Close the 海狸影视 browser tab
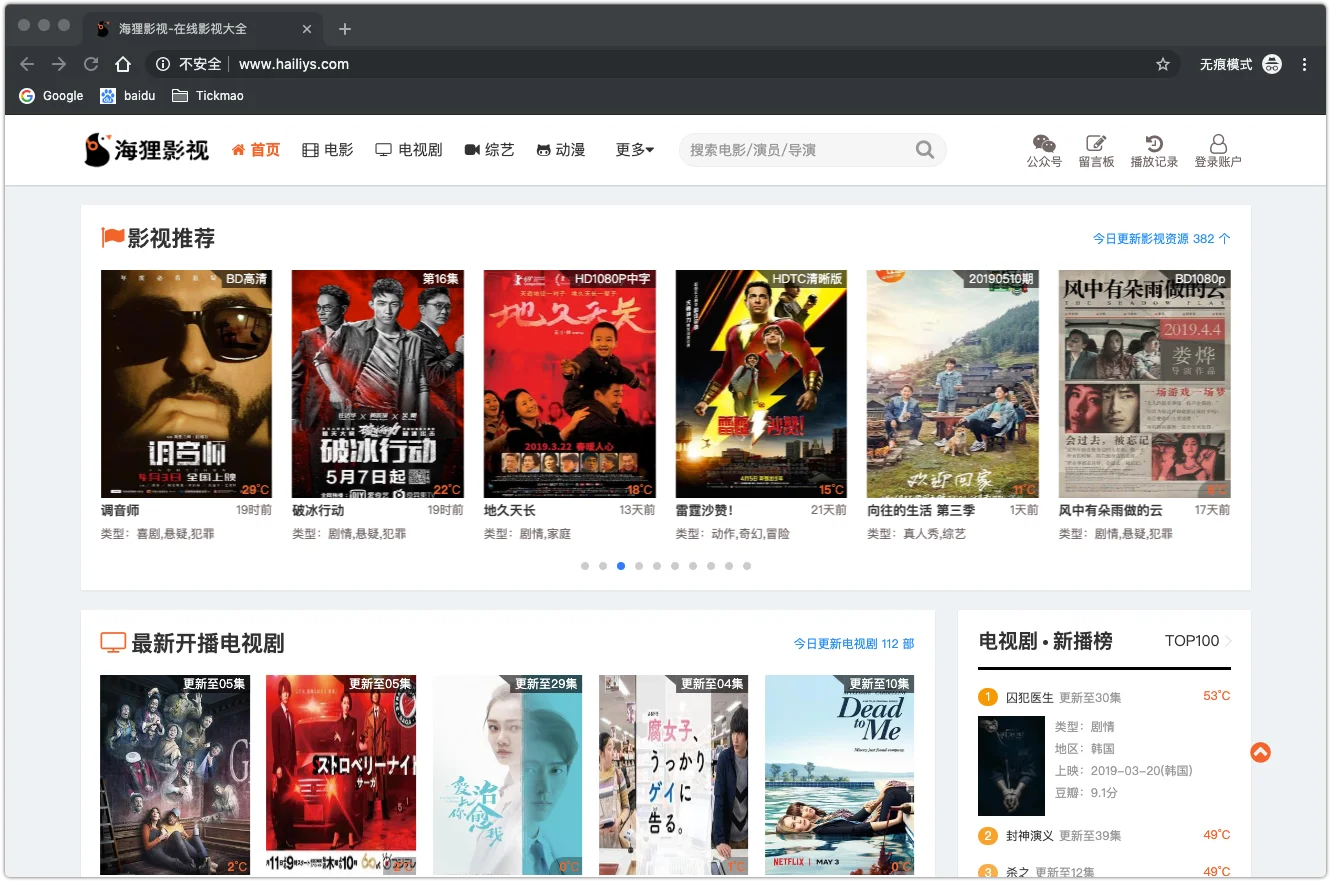 pos(307,29)
